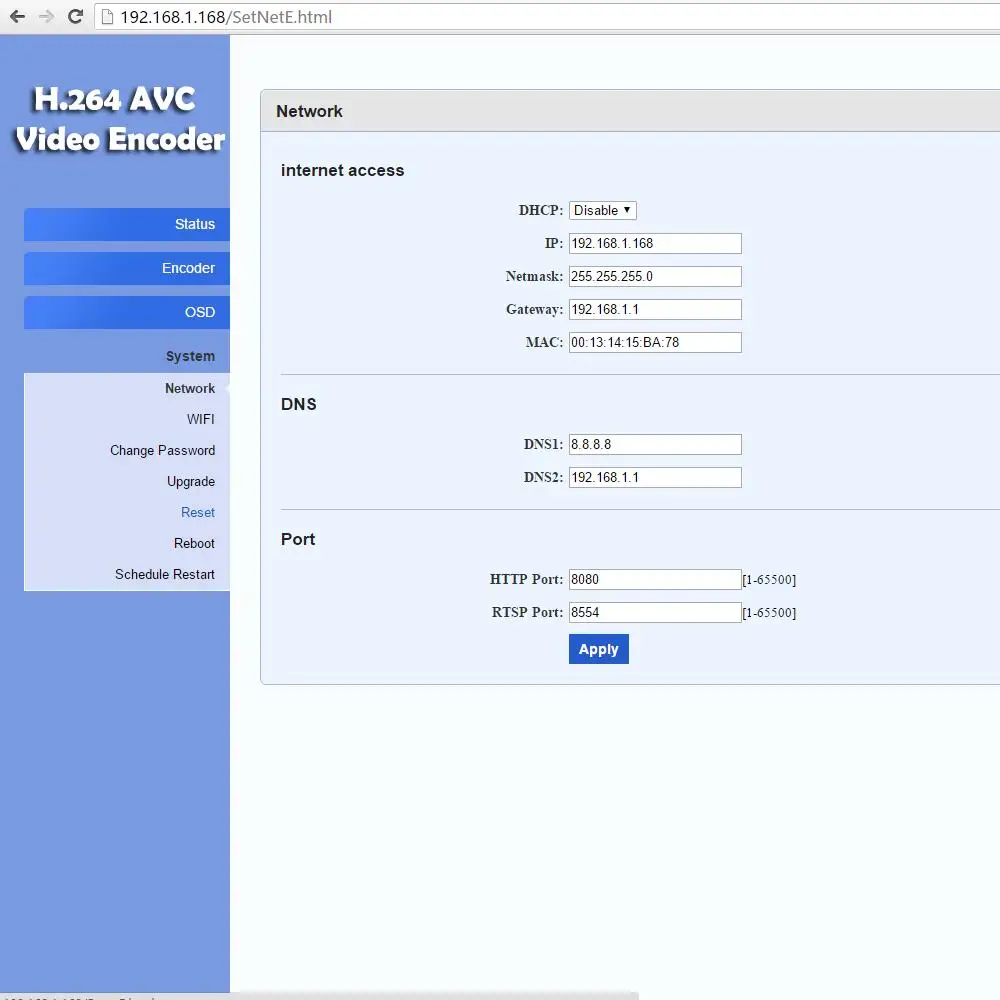Click the browser back arrow
Image resolution: width=1000 pixels, height=1000 pixels.
tap(17, 17)
